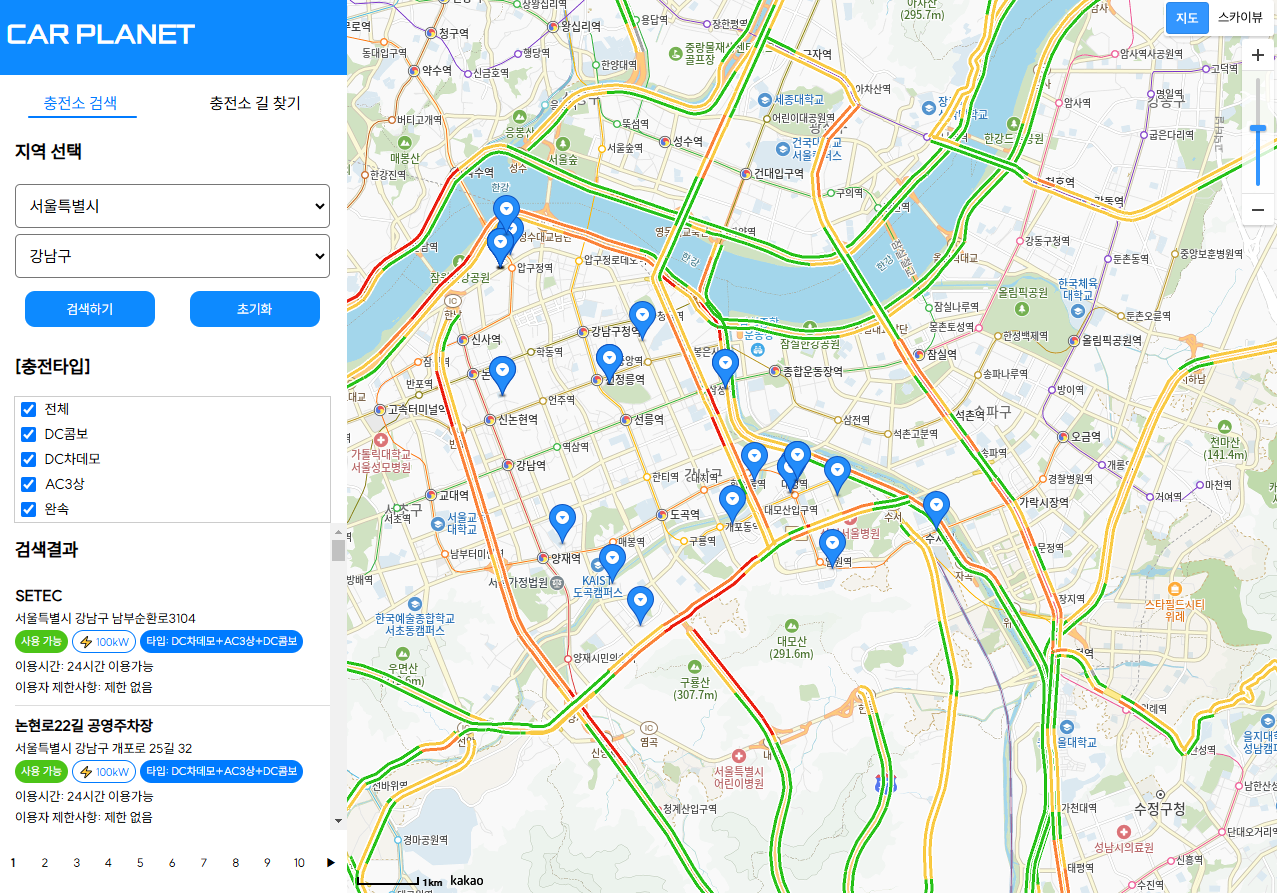
Task: Click address 서울특별시 강남구 개포로 25길 32
Action: pyautogui.click(x=104, y=748)
